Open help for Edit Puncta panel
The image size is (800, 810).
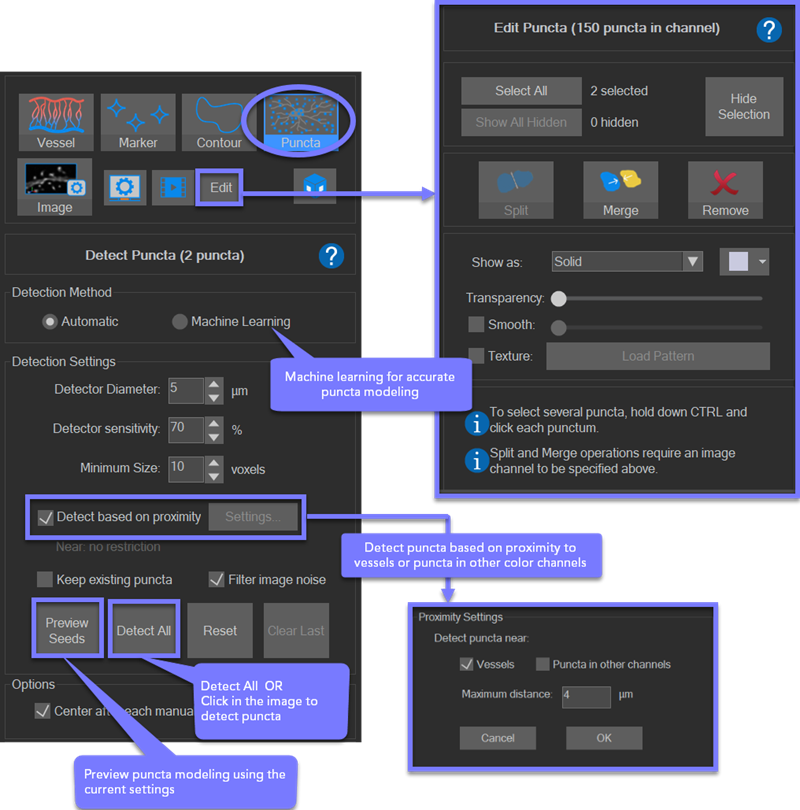pyautogui.click(x=767, y=29)
